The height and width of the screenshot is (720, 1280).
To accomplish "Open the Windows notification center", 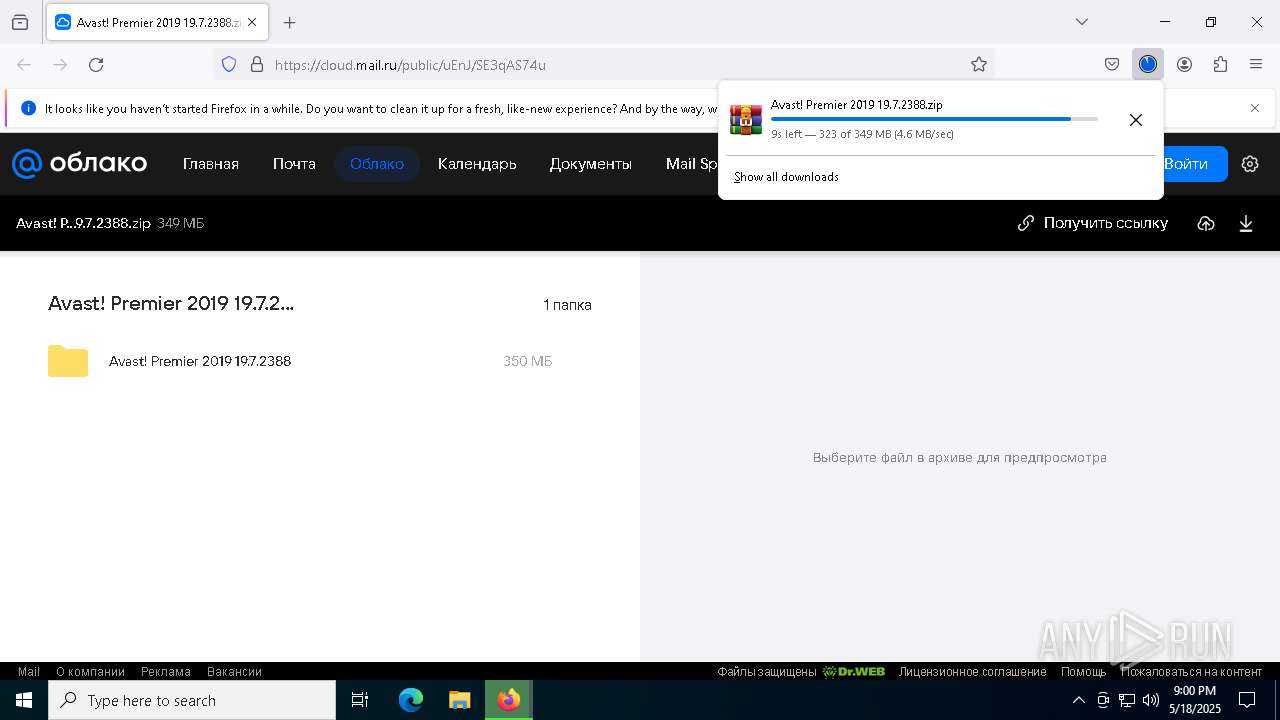I will (x=1247, y=700).
